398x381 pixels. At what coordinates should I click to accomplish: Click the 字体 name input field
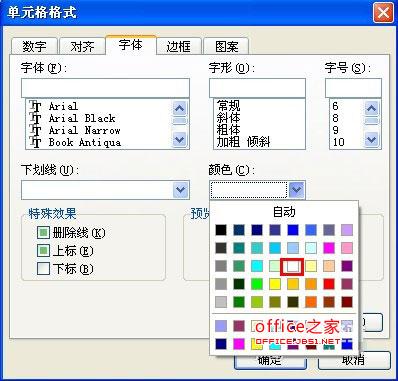tap(105, 88)
